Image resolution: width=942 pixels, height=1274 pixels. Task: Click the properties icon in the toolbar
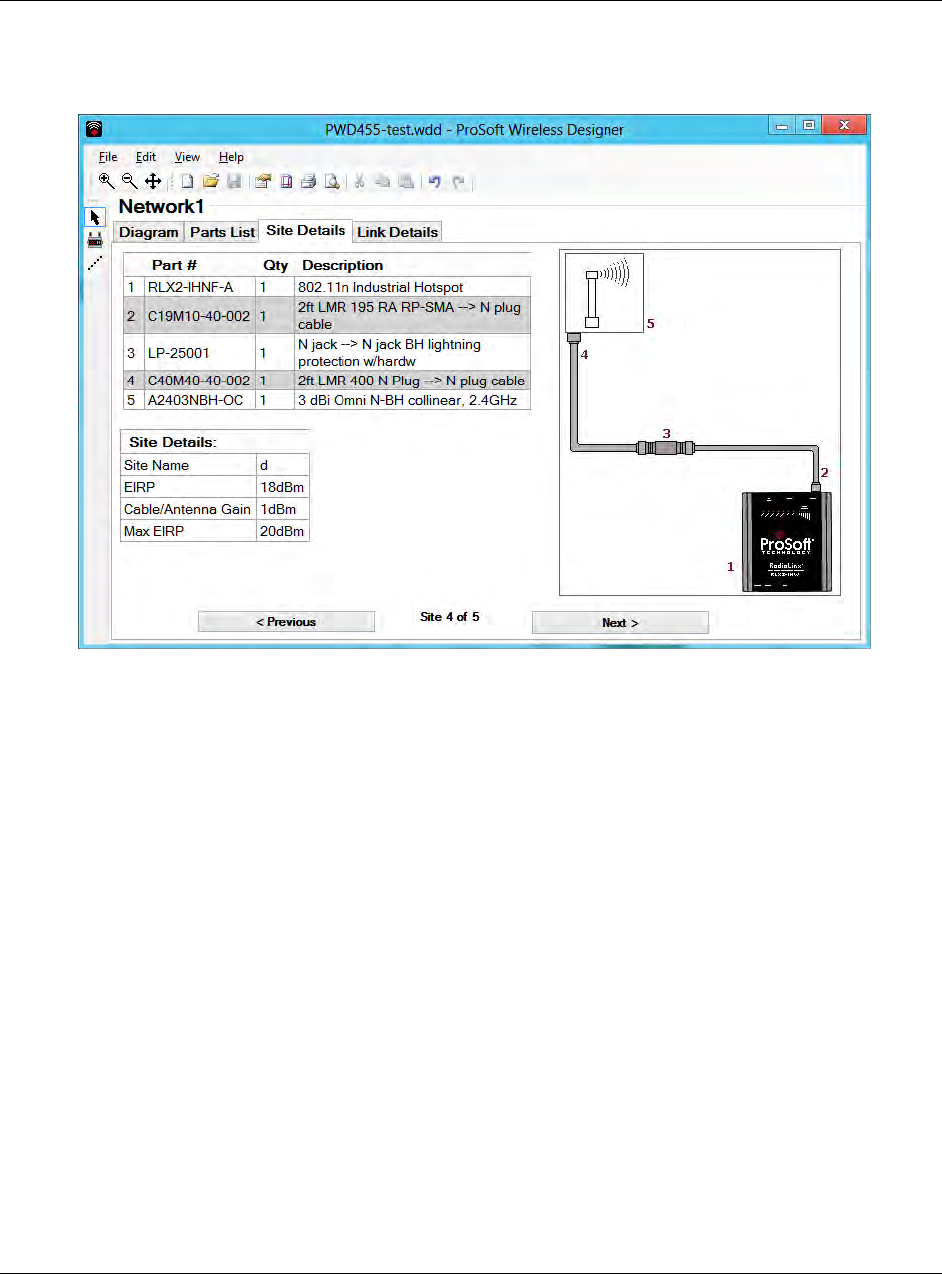[263, 181]
